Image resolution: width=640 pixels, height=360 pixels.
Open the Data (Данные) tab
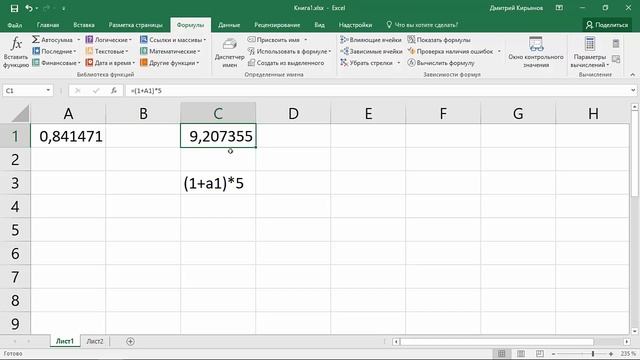[229, 25]
